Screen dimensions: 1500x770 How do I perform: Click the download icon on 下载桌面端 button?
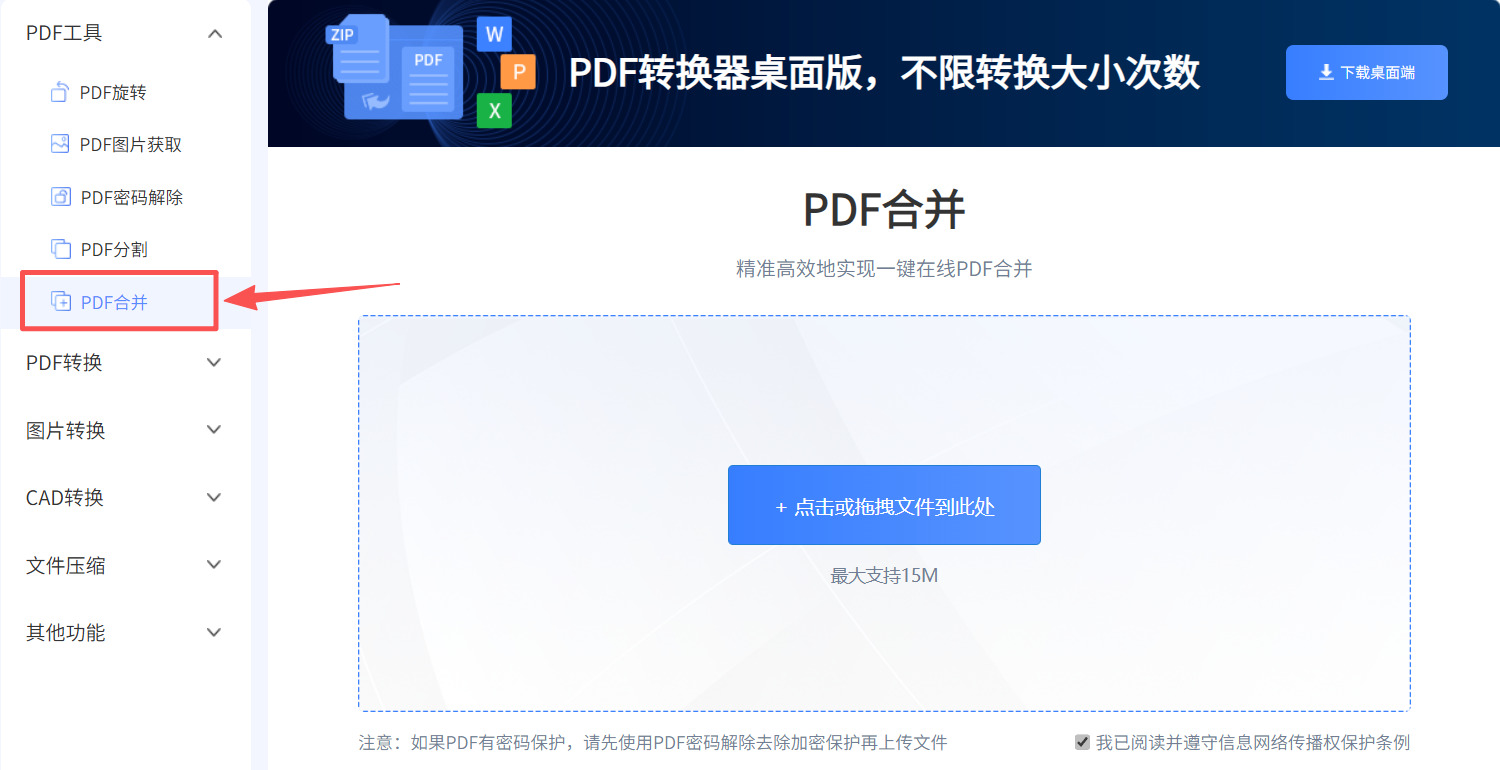(x=1326, y=71)
